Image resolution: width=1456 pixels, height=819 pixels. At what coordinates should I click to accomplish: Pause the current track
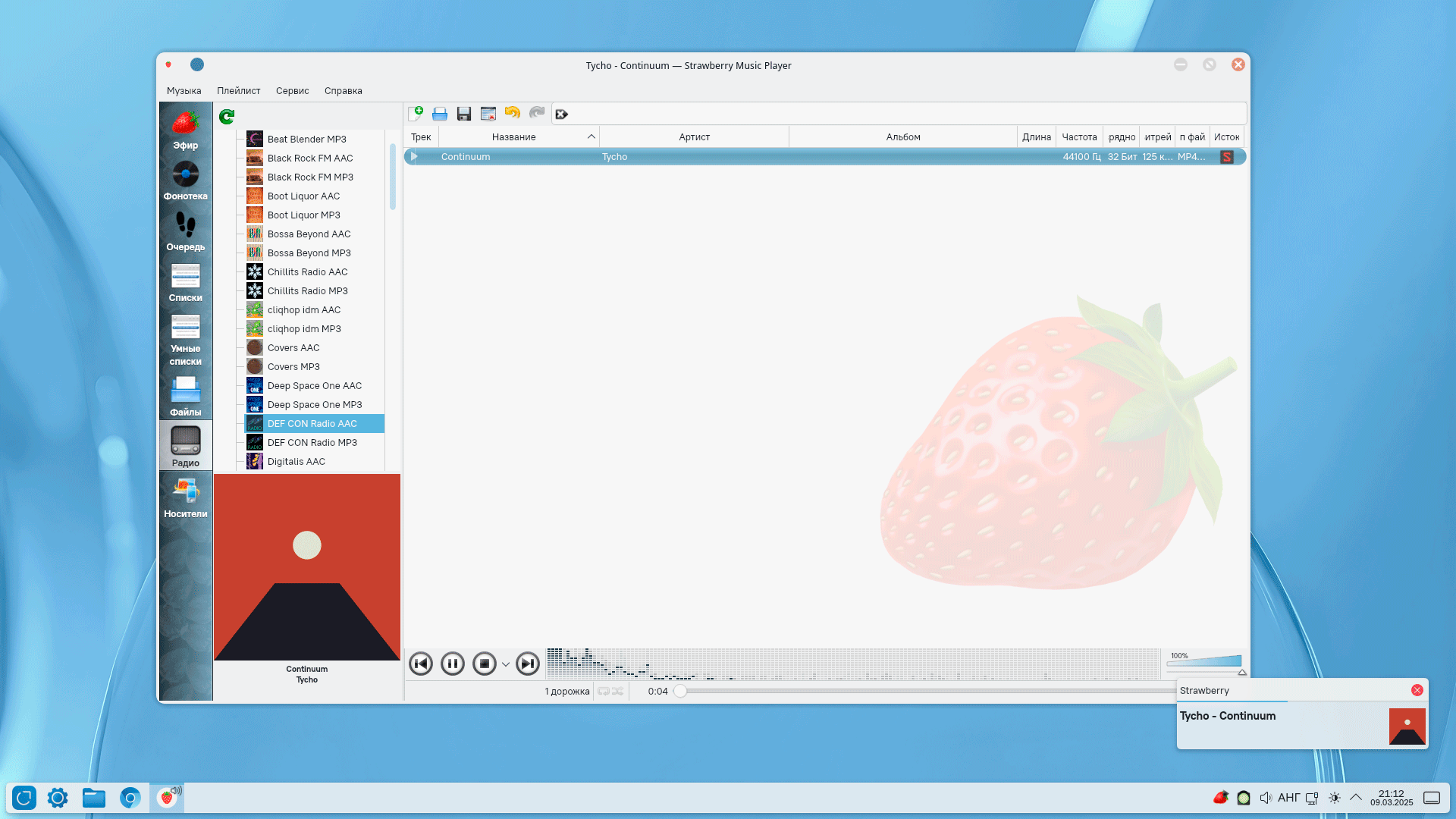click(453, 664)
